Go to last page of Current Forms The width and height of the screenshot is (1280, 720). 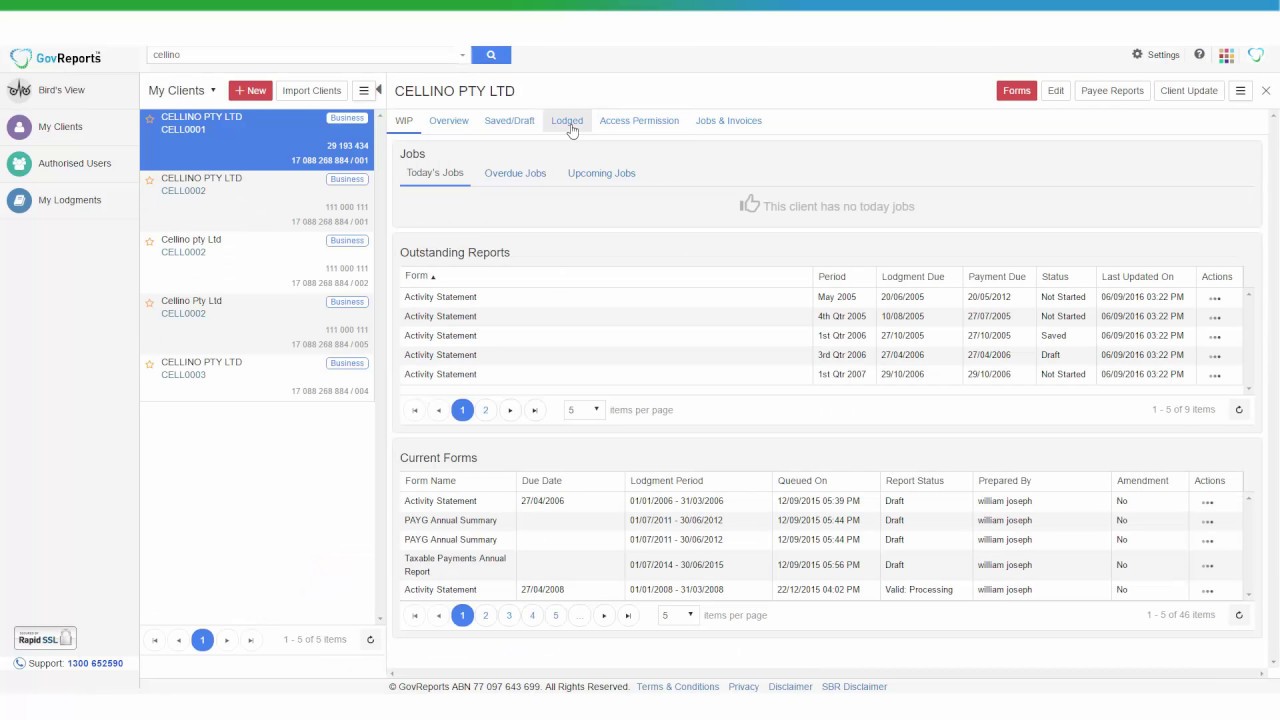tap(628, 615)
